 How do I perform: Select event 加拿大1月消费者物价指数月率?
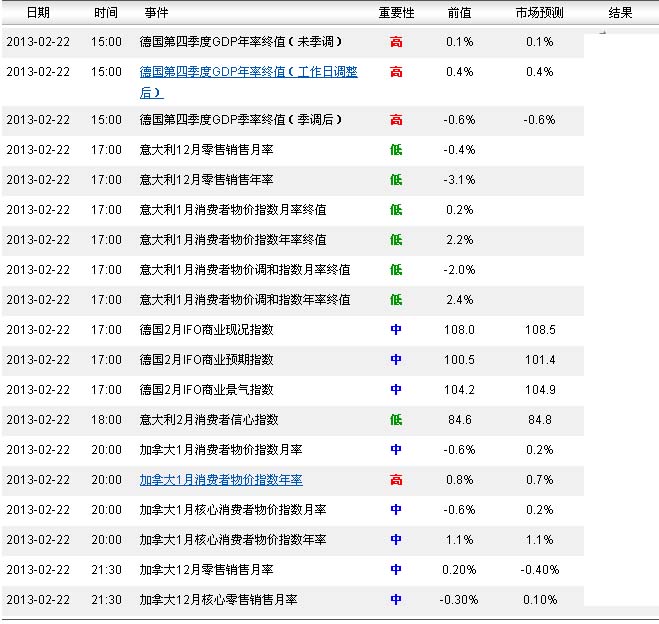(221, 450)
